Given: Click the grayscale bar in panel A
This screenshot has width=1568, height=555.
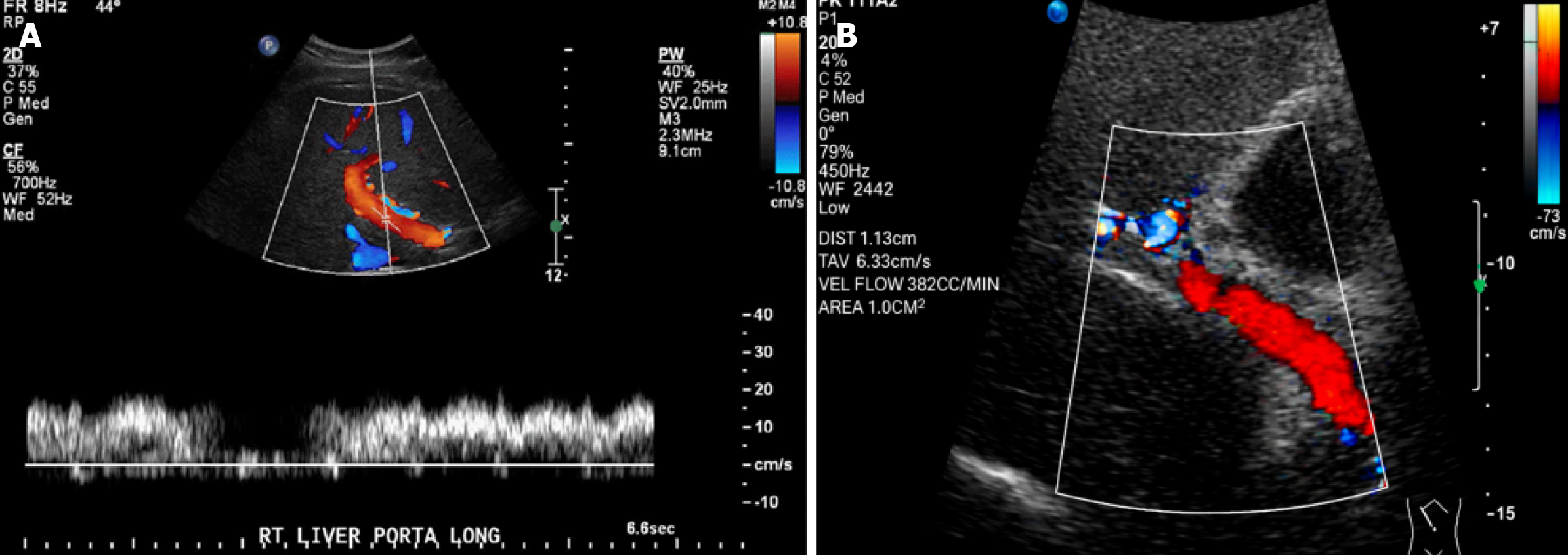Looking at the screenshot, I should (767, 102).
